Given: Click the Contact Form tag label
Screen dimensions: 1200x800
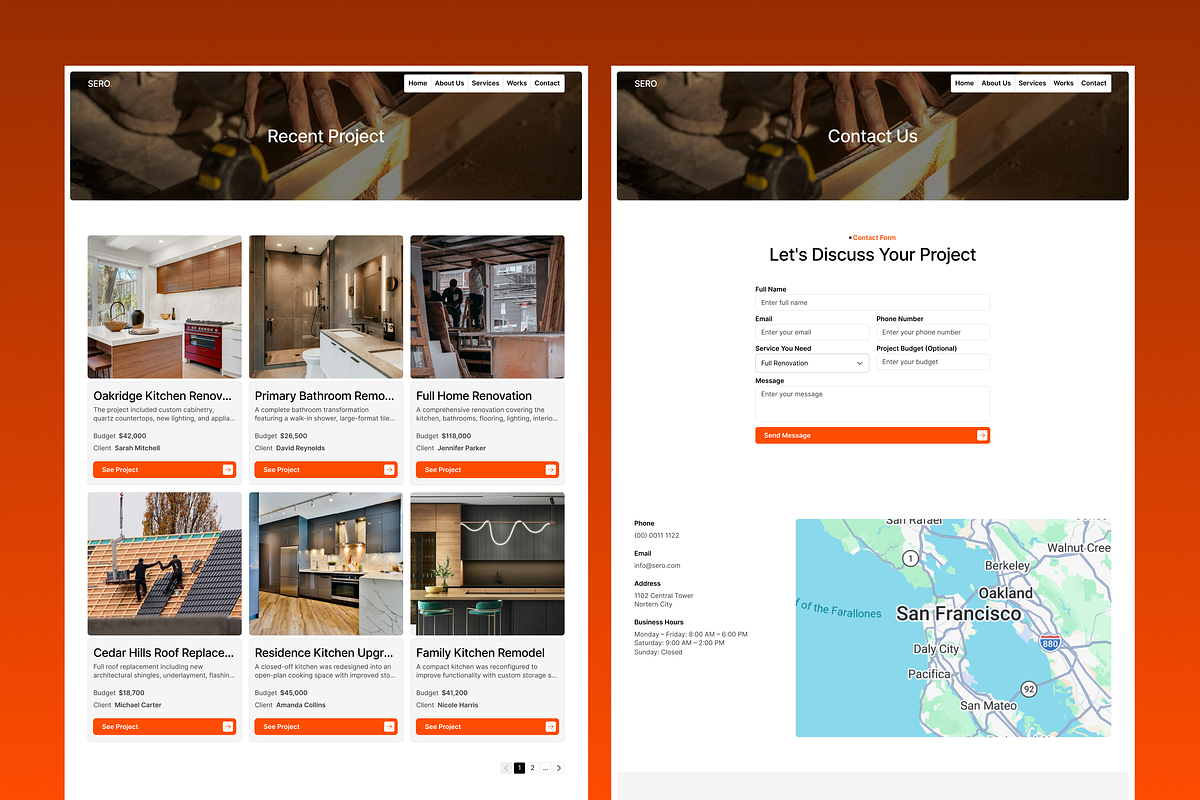Looking at the screenshot, I should 874,238.
